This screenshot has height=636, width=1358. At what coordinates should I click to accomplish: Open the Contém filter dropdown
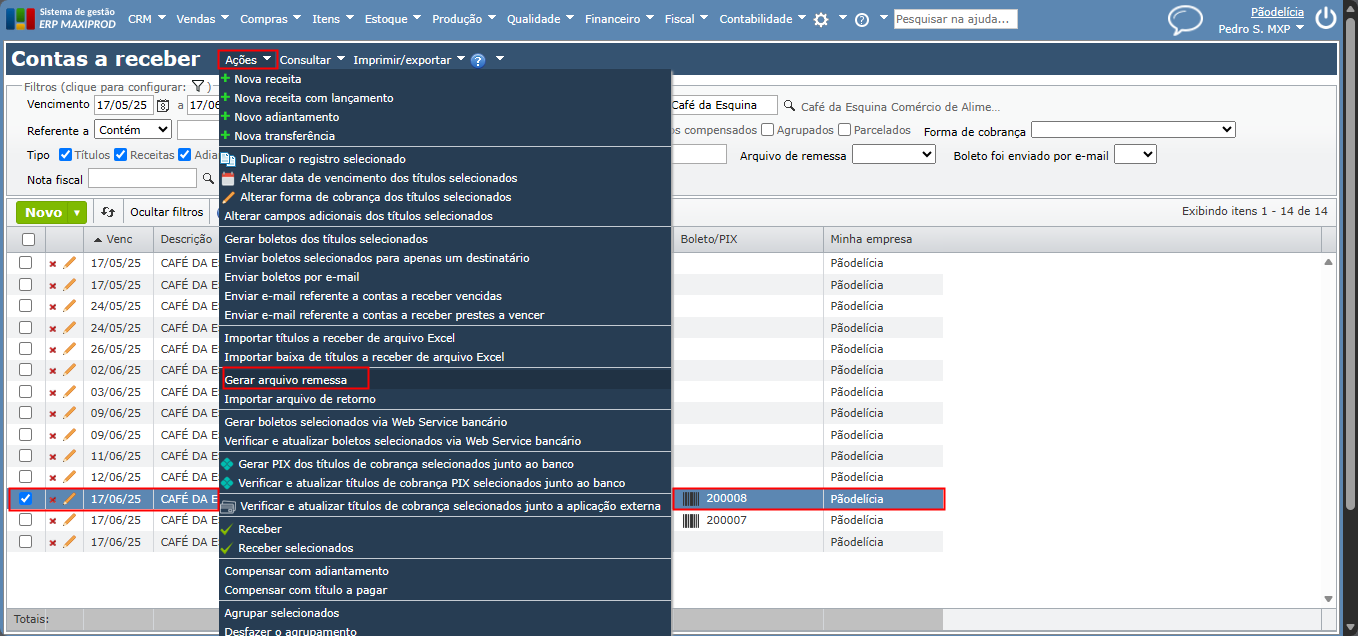[x=133, y=130]
